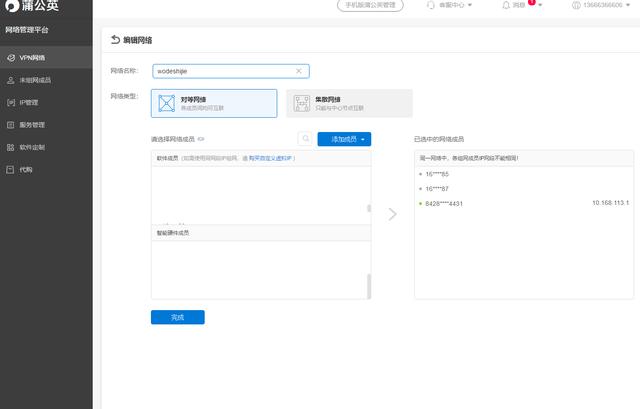The image size is (640, 409).
Task: Click the mobile version management pill button
Action: coord(370,5)
